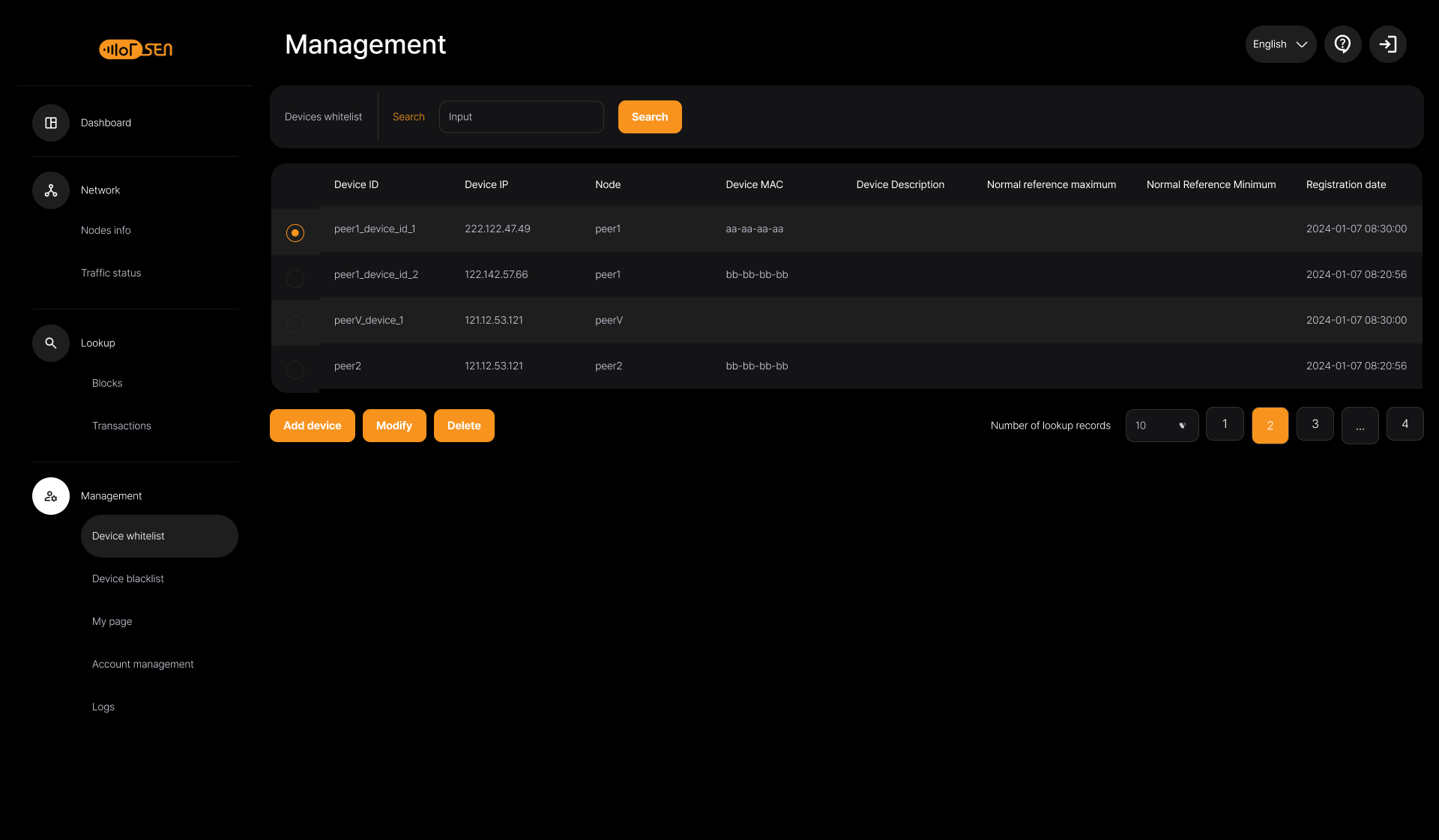Image resolution: width=1439 pixels, height=840 pixels.
Task: Click the Dashboard grid icon
Action: [51, 123]
